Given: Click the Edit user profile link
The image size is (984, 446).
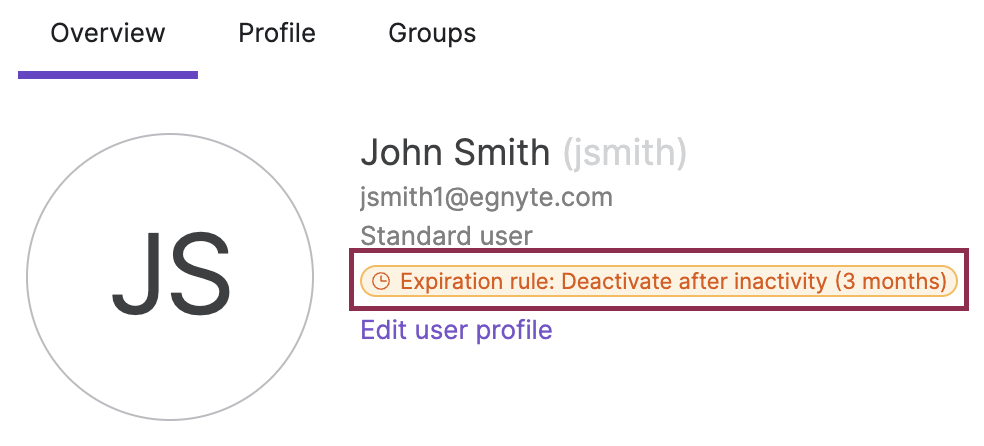Looking at the screenshot, I should coord(456,329).
